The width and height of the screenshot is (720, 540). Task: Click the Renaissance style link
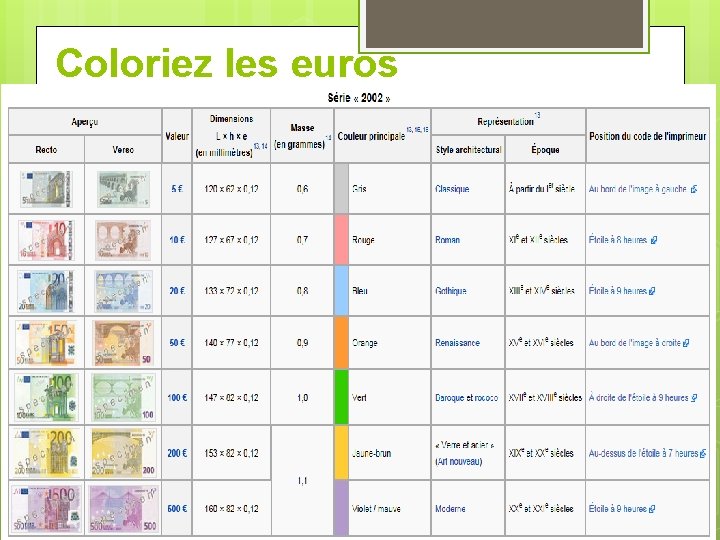(x=457, y=343)
